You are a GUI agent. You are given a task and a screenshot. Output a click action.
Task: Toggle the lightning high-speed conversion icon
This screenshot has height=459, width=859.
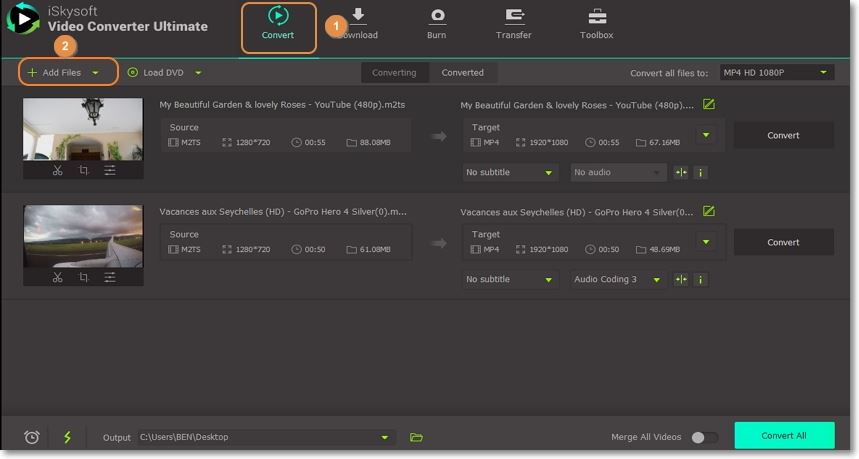[67, 437]
